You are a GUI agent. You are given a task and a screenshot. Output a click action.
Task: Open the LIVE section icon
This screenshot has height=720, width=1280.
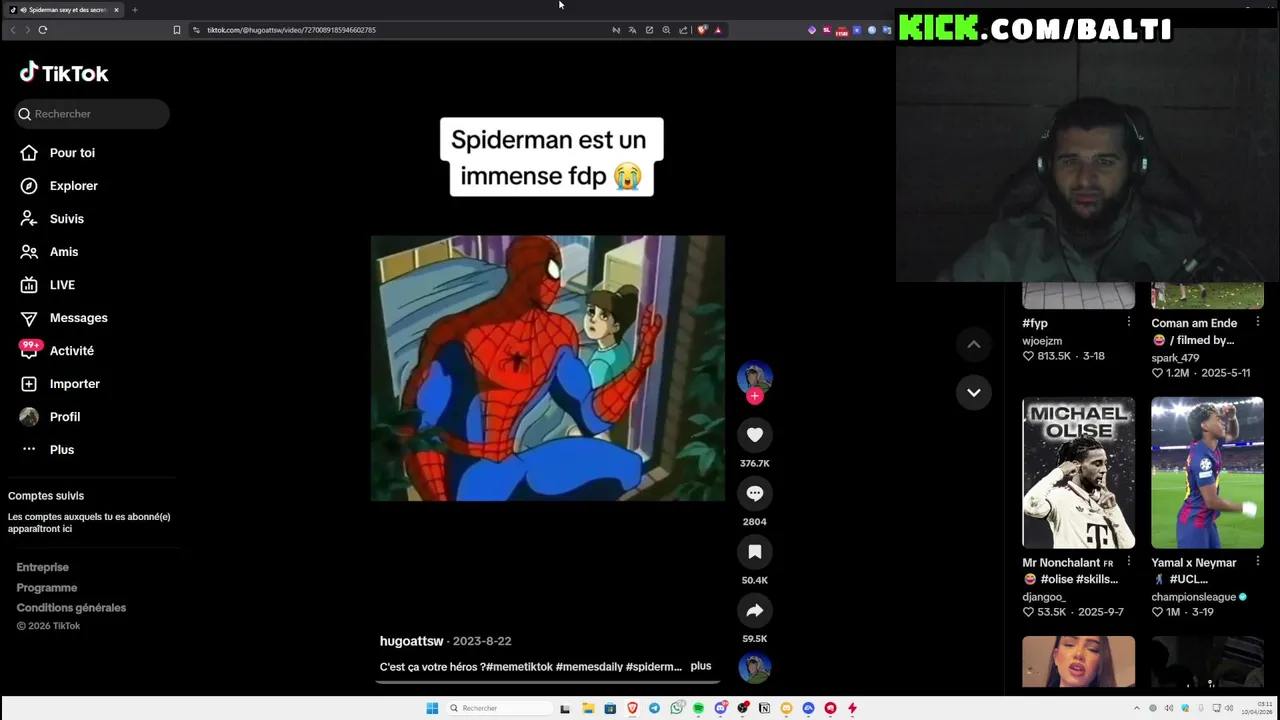(29, 285)
